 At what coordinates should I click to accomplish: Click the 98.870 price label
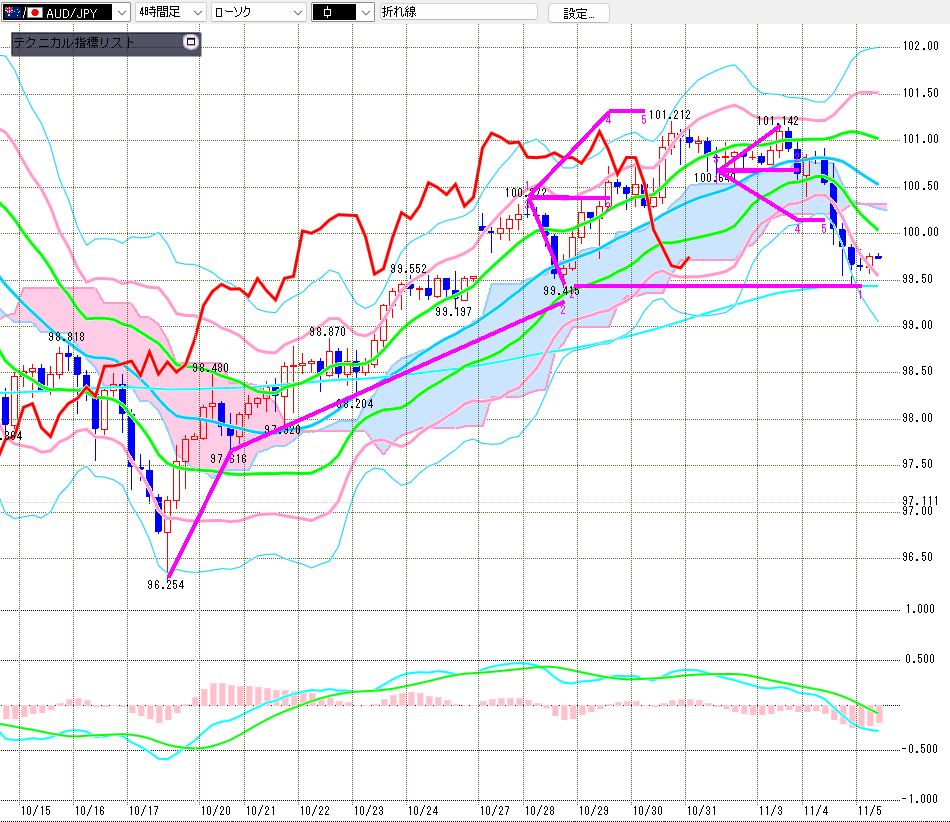327,331
